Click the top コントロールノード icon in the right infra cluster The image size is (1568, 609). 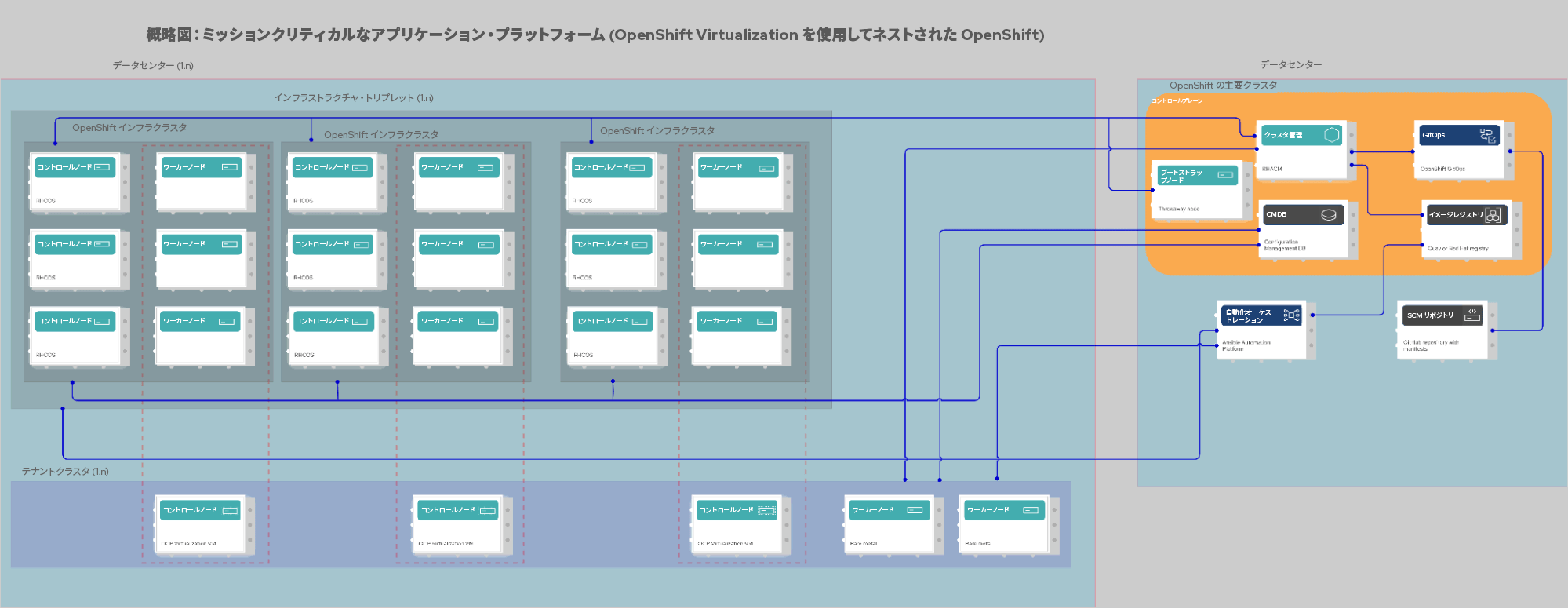coord(637,167)
